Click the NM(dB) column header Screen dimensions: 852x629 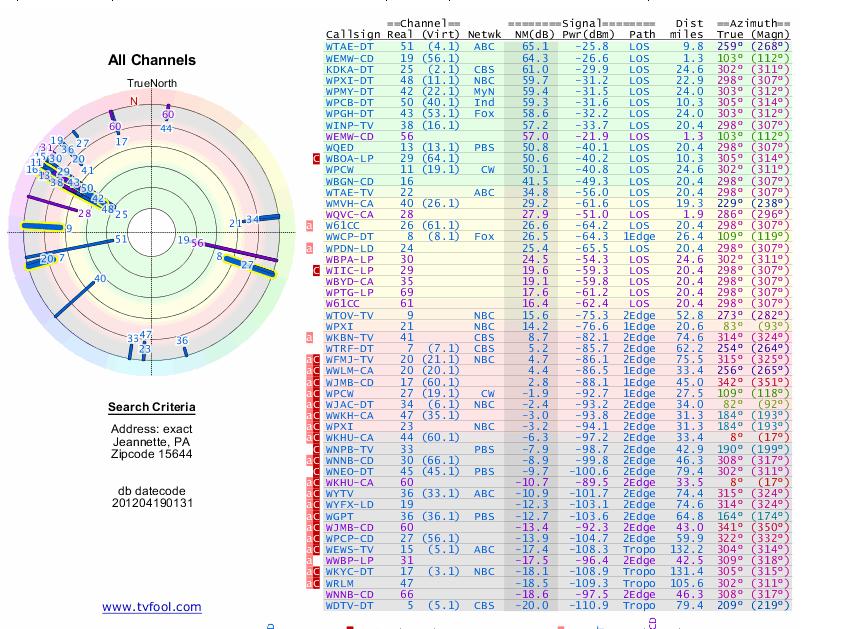(535, 35)
